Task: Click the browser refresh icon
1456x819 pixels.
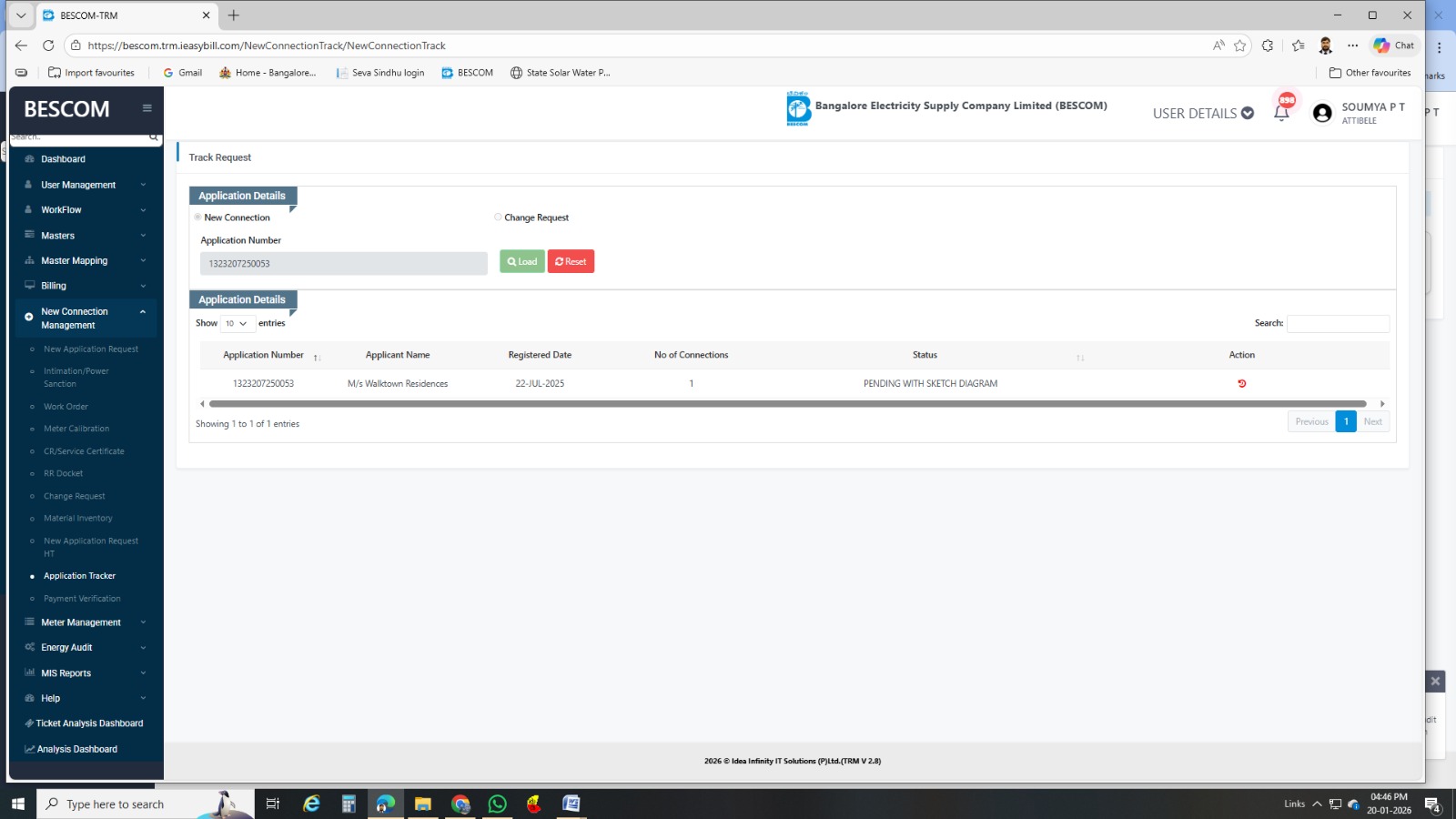Action: (48, 45)
